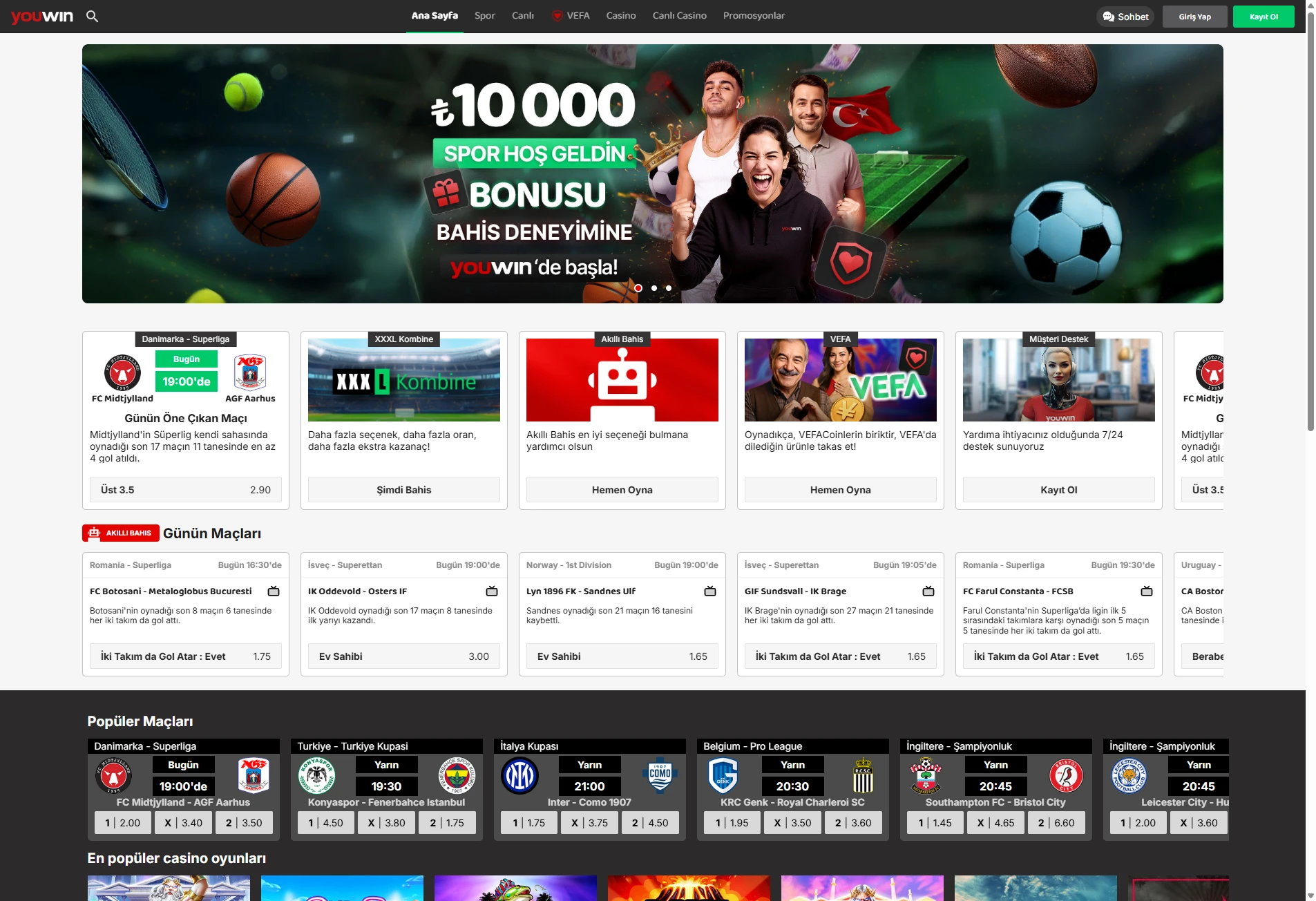Click the Giriş Yap button
This screenshot has width=1316, height=901.
pos(1195,17)
